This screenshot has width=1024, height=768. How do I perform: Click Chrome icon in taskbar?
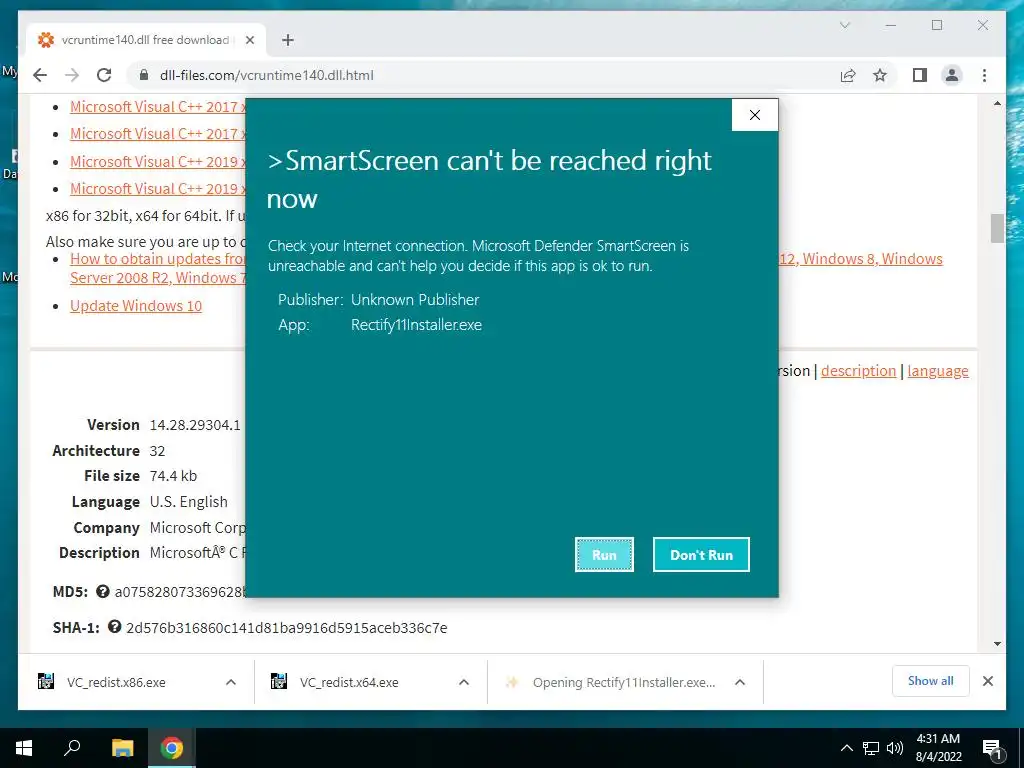pos(172,748)
